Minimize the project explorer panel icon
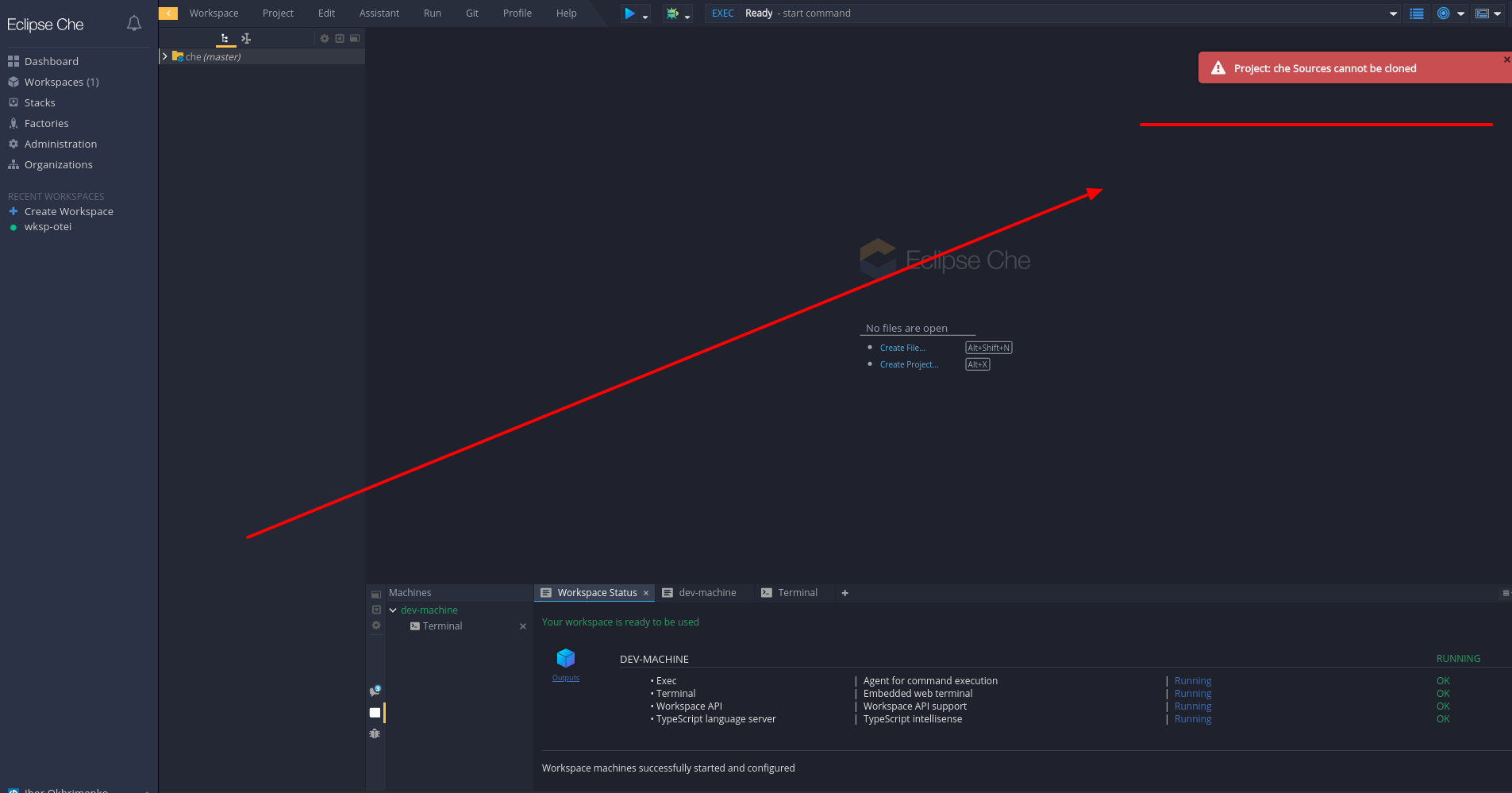Screen dimensions: 1512x793 click(x=340, y=38)
